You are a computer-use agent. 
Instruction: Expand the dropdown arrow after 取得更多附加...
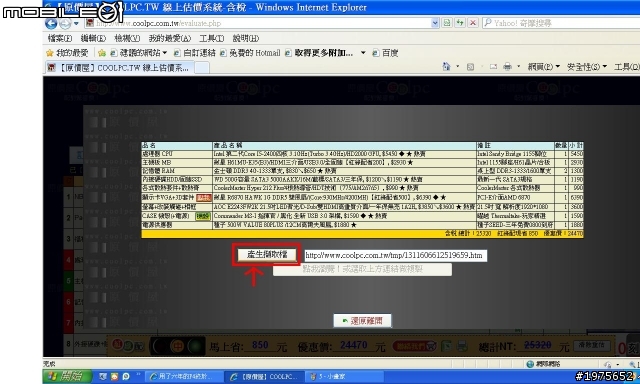click(363, 53)
